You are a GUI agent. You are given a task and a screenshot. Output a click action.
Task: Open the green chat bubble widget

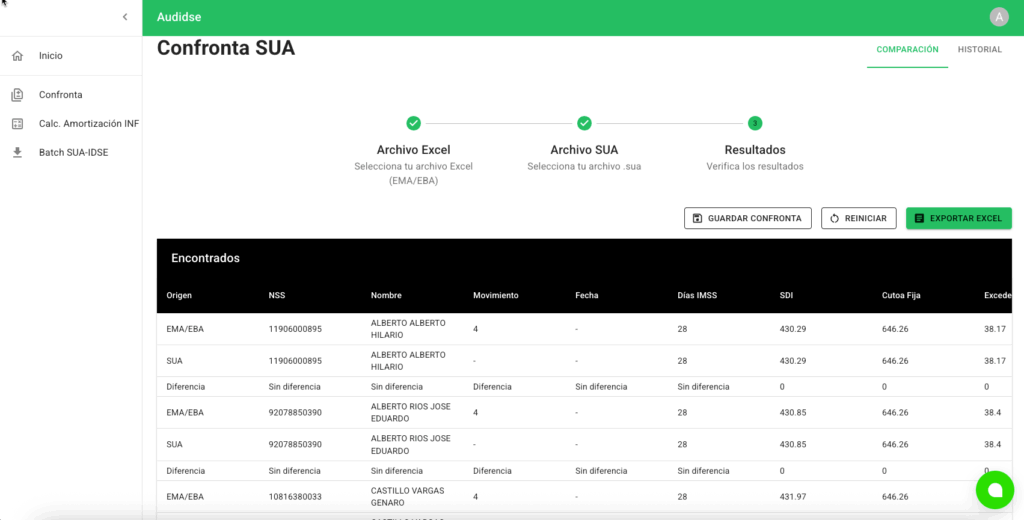[x=995, y=490]
